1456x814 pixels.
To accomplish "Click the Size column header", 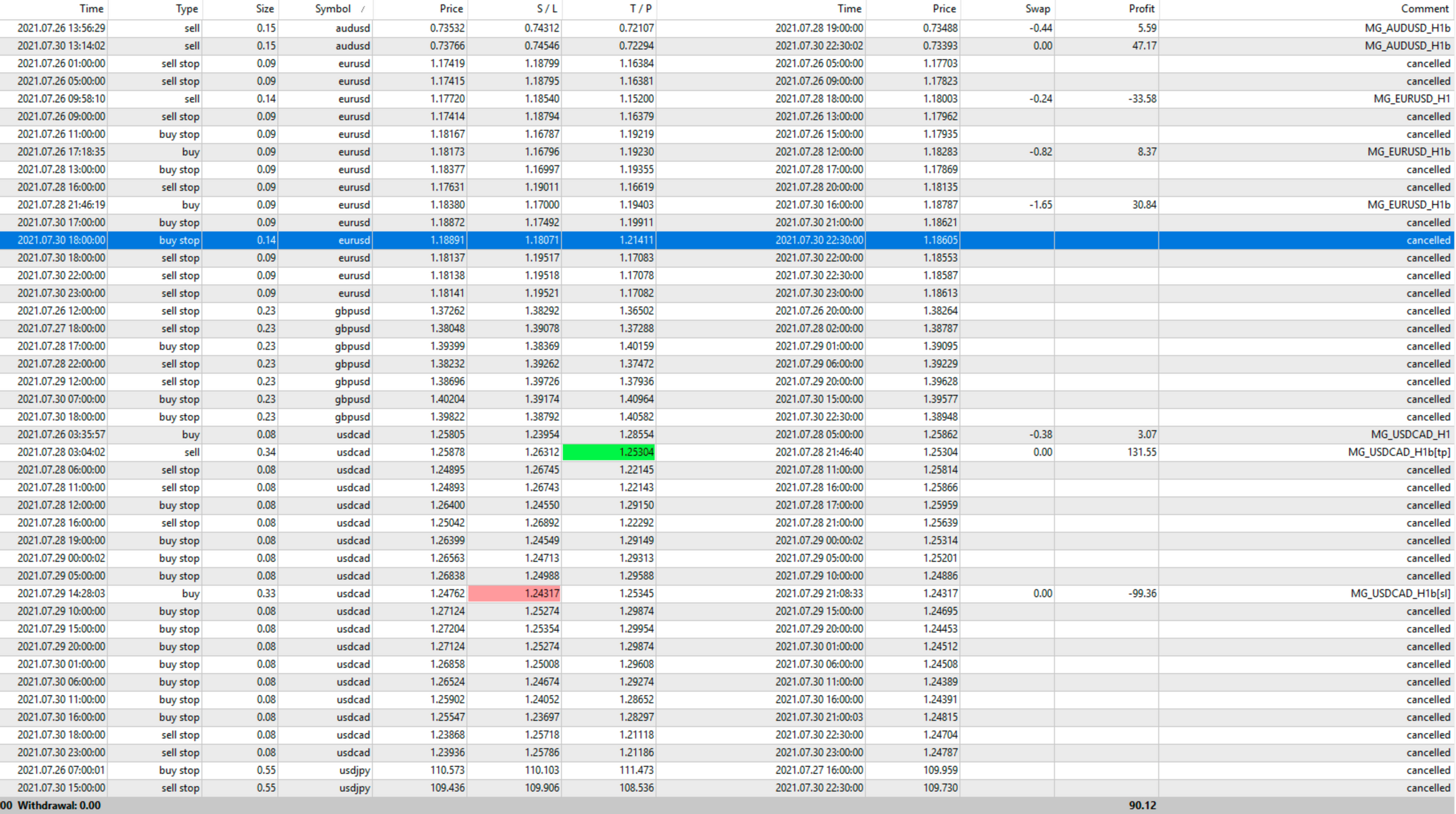I will pyautogui.click(x=265, y=9).
